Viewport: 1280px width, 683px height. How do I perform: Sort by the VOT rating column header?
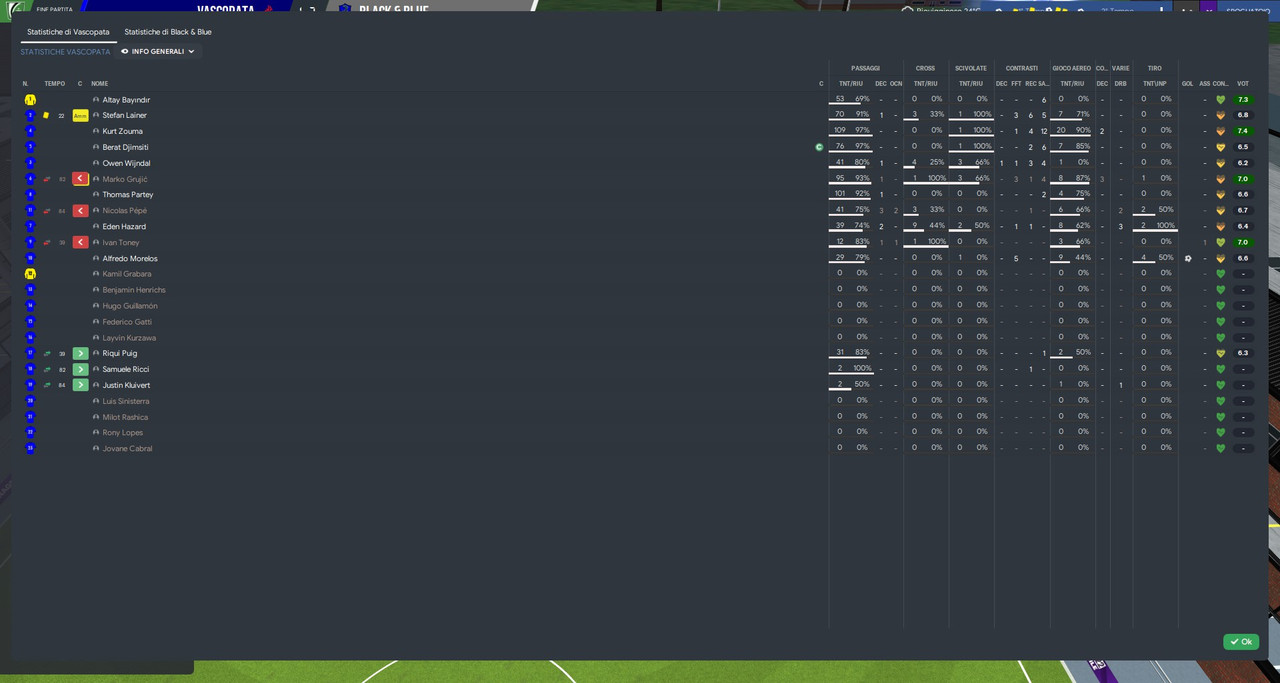[1243, 84]
